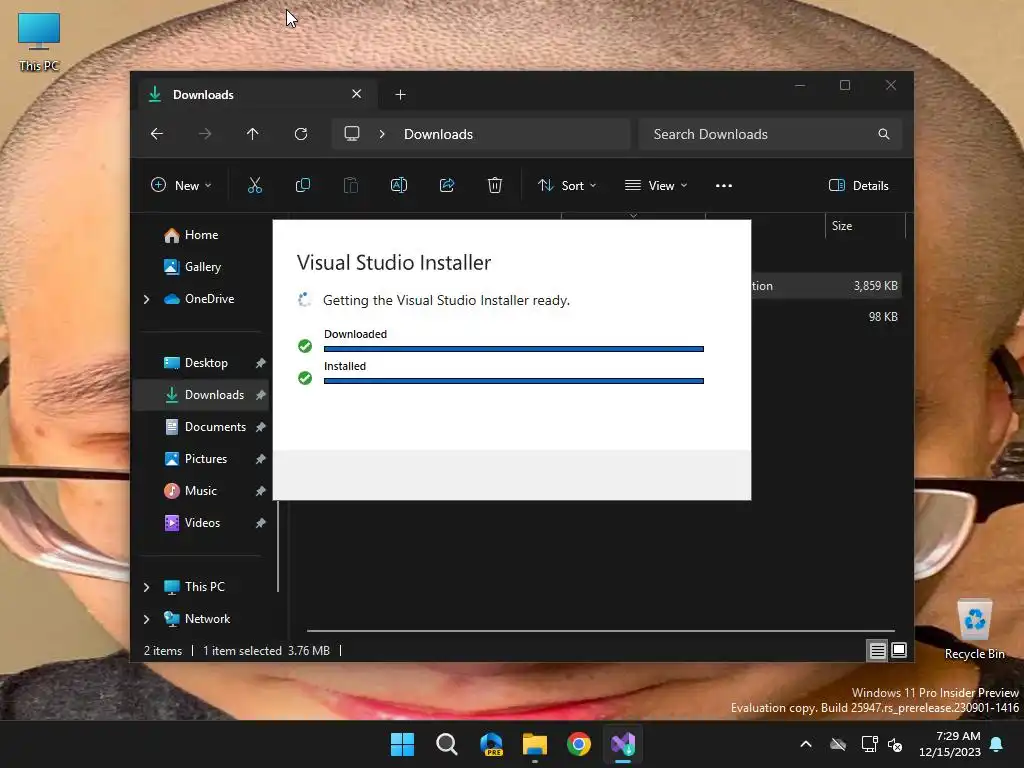Open This PC desktop icon
The width and height of the screenshot is (1024, 768).
click(39, 42)
